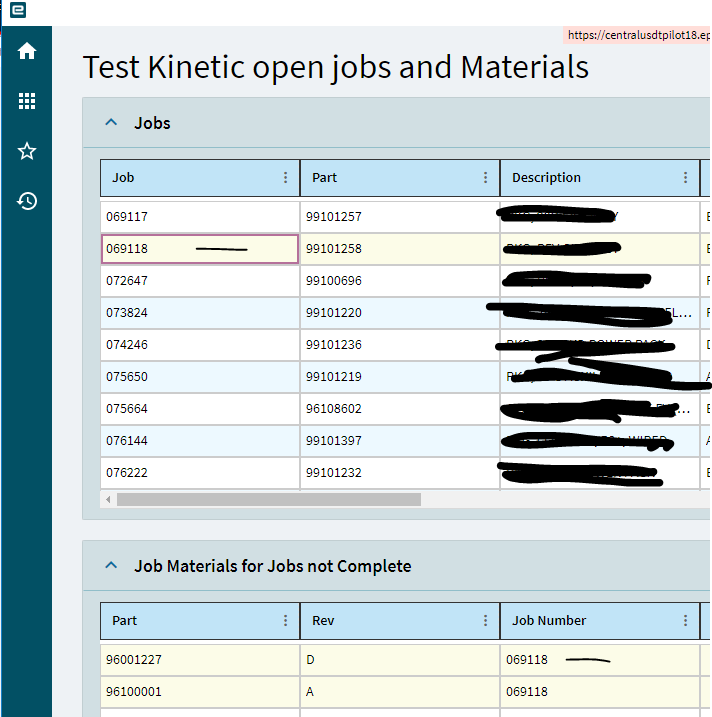Screen dimensions: 712x717
Task: Open Job Number column options menu
Action: point(685,621)
